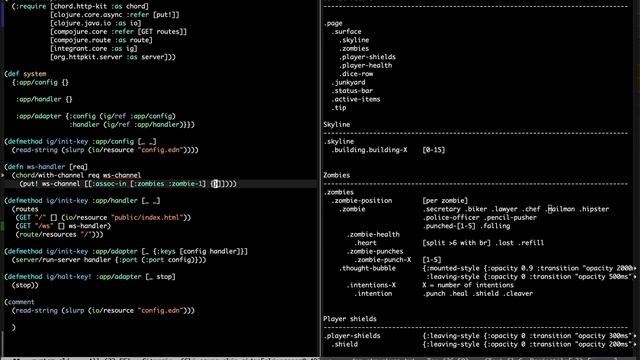Click ".intention" entry

[x=373, y=293]
